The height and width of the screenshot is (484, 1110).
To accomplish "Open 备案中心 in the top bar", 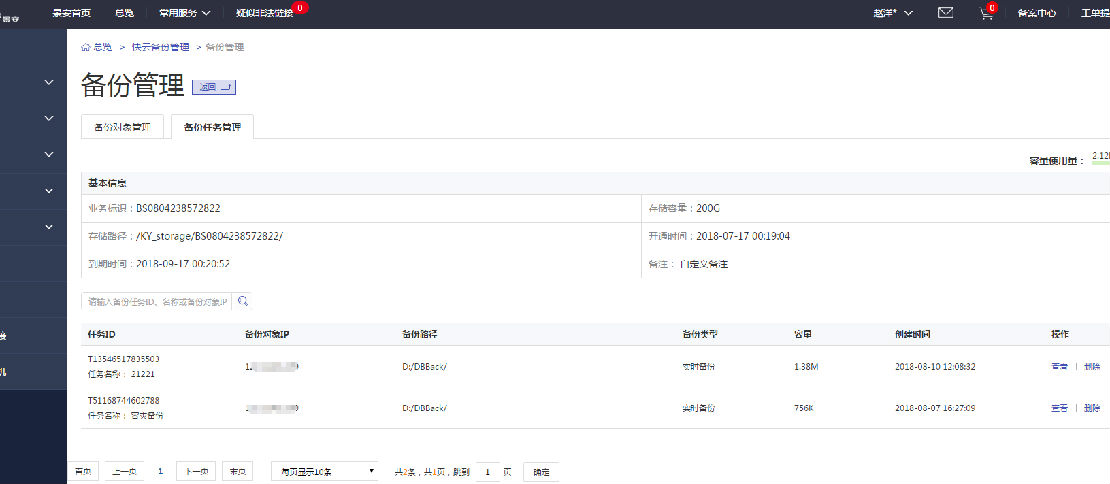I will pyautogui.click(x=1036, y=13).
